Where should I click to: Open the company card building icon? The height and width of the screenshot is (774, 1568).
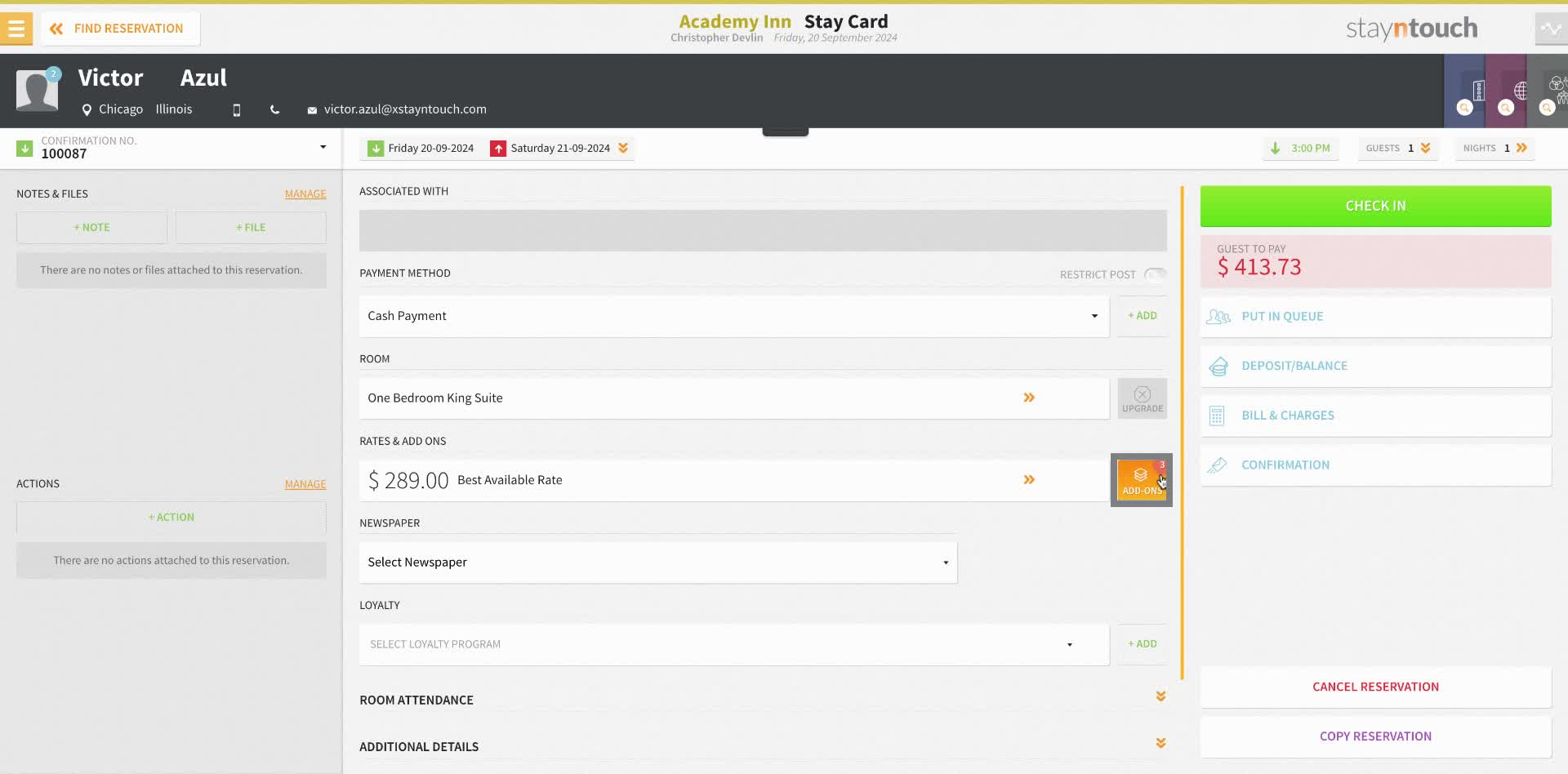(1478, 89)
